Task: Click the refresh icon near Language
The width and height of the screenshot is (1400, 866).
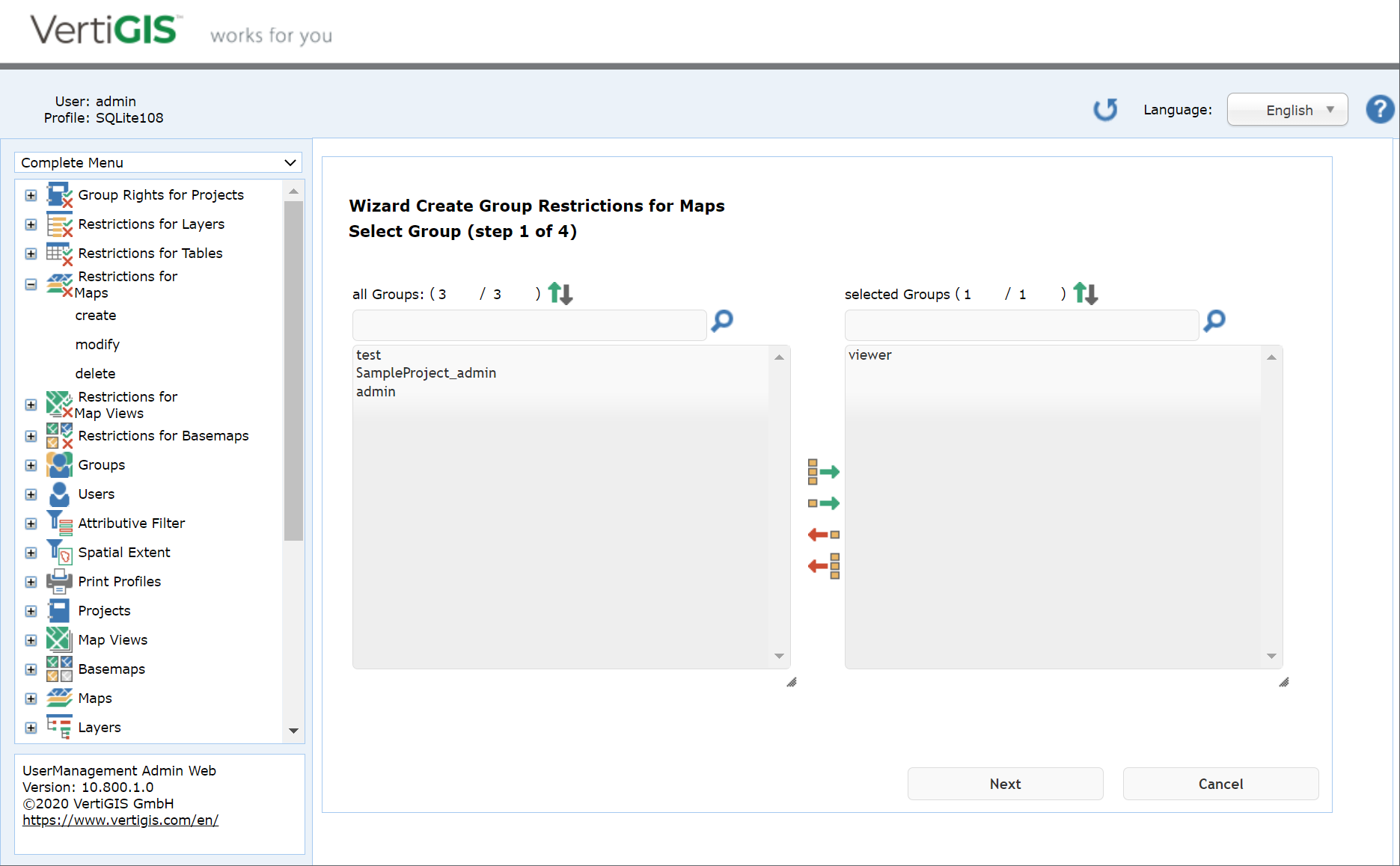Action: pyautogui.click(x=1106, y=109)
